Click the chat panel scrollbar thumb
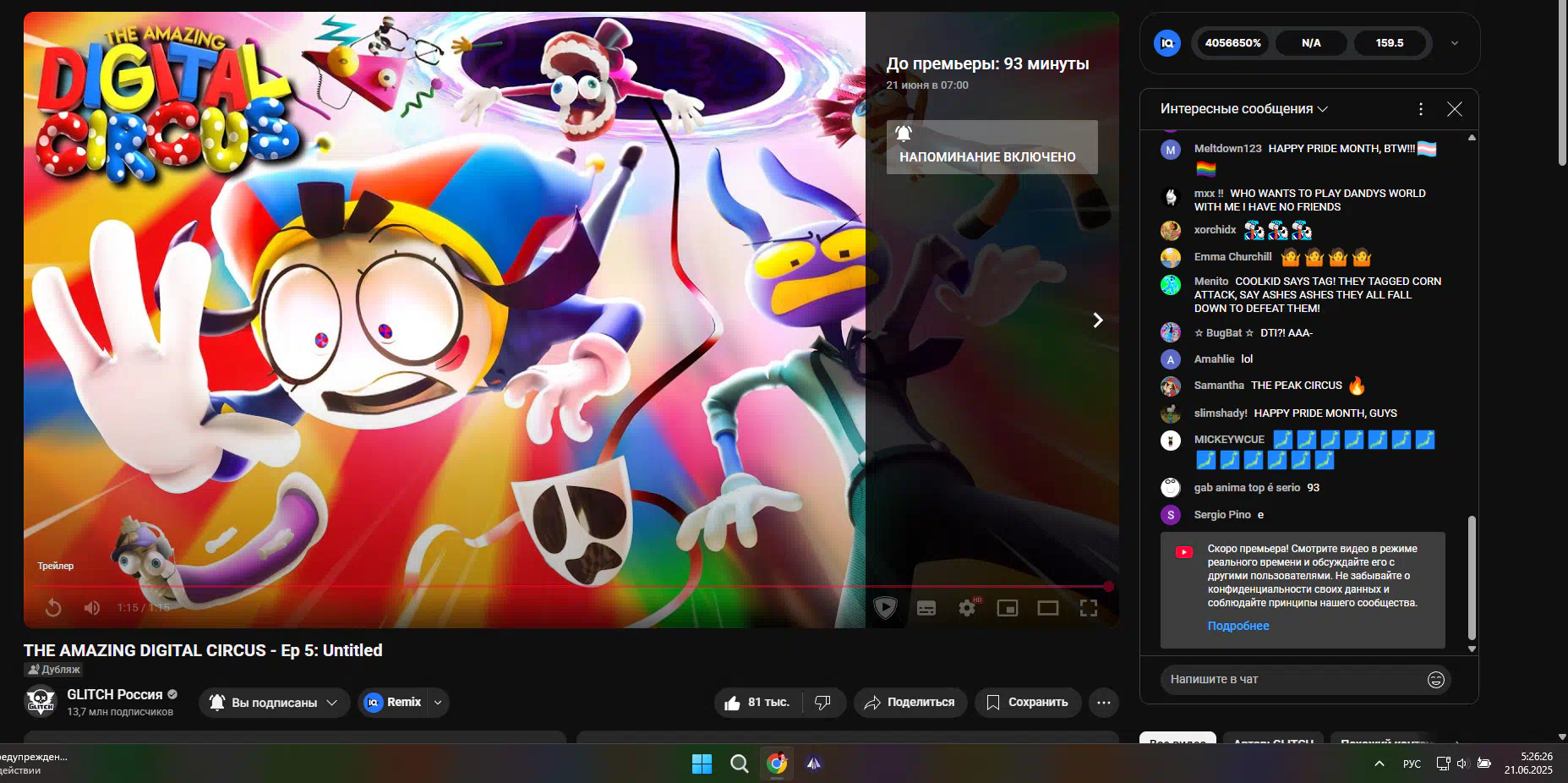 coord(1472,578)
